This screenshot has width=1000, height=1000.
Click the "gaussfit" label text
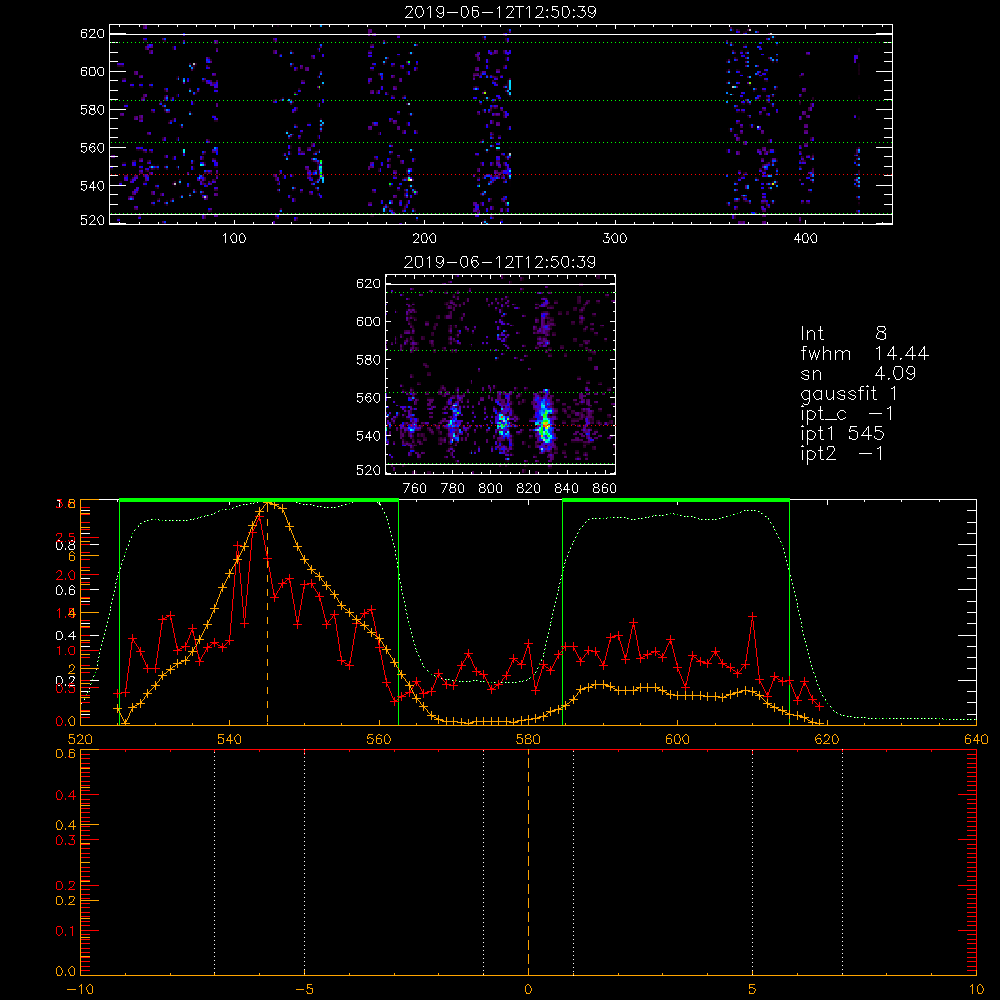pyautogui.click(x=839, y=394)
